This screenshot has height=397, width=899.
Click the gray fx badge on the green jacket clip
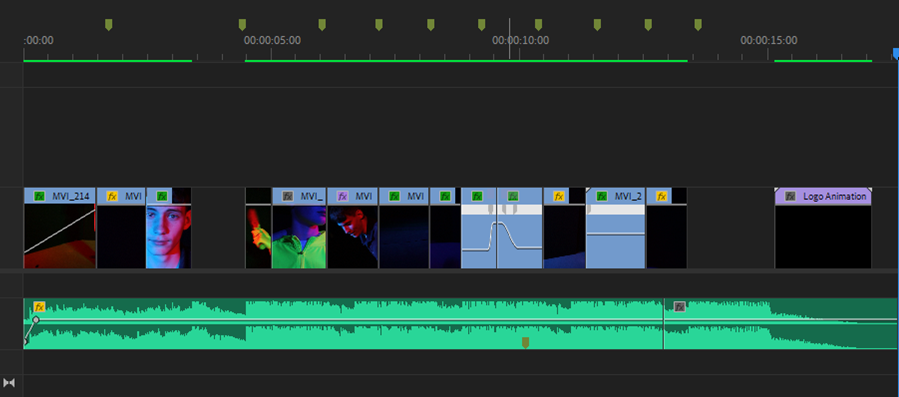288,196
